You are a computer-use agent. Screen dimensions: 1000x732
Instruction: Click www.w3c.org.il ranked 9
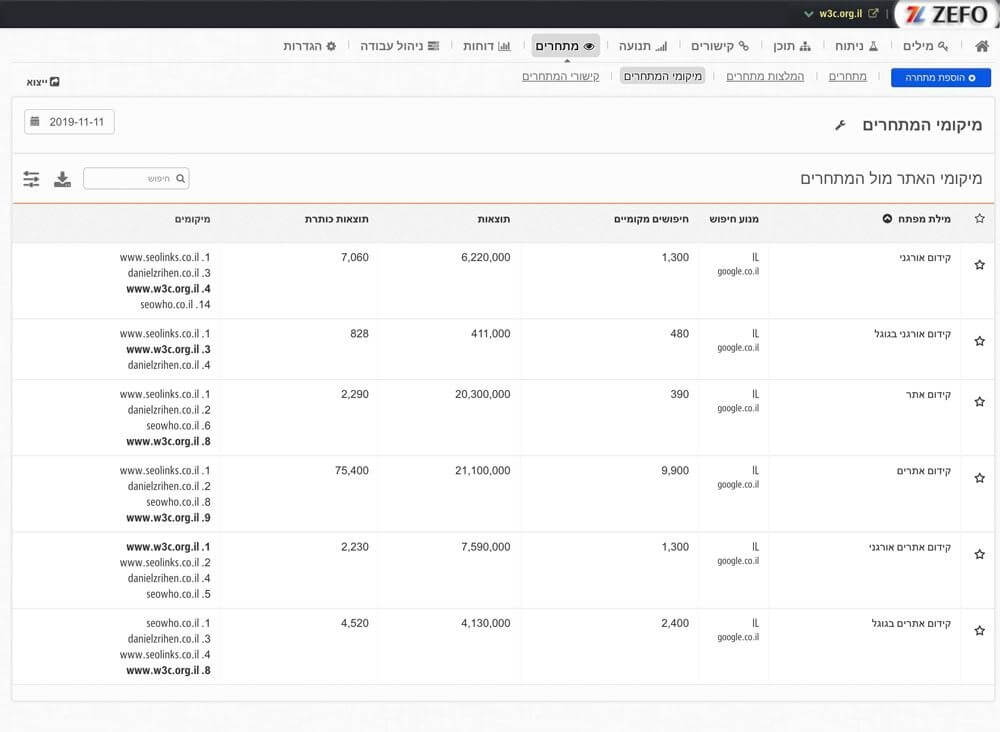tap(168, 518)
